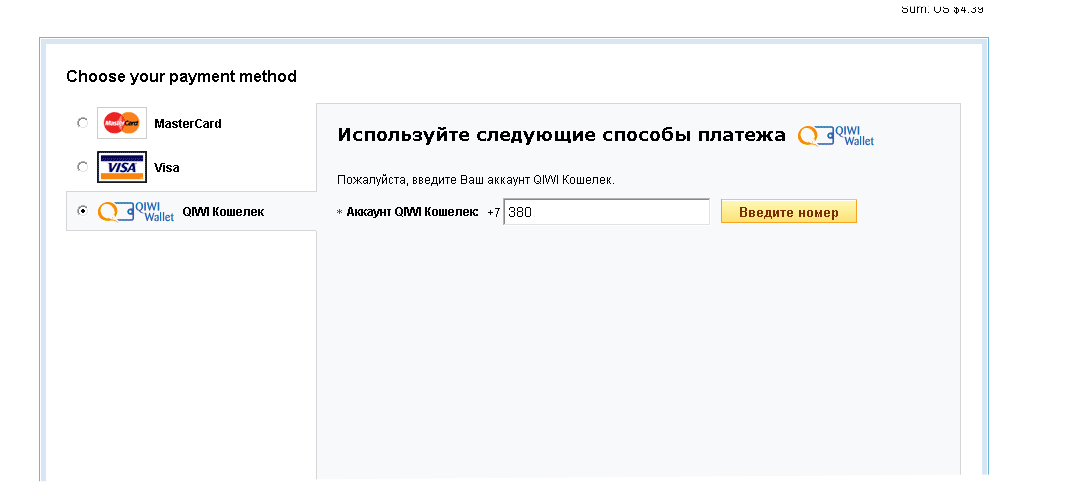The image size is (1071, 482).
Task: Click the Visa card logo icon
Action: point(122,167)
